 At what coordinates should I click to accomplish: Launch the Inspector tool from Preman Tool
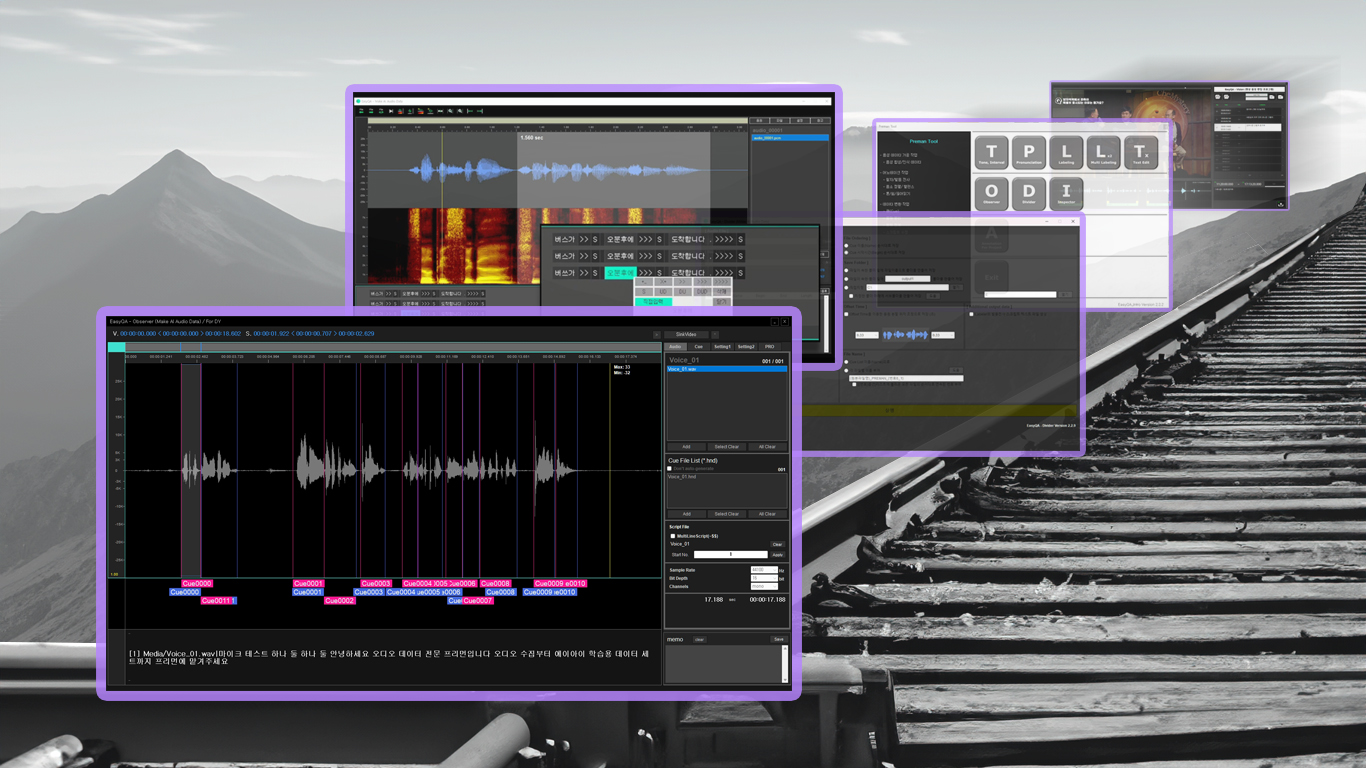[1066, 193]
